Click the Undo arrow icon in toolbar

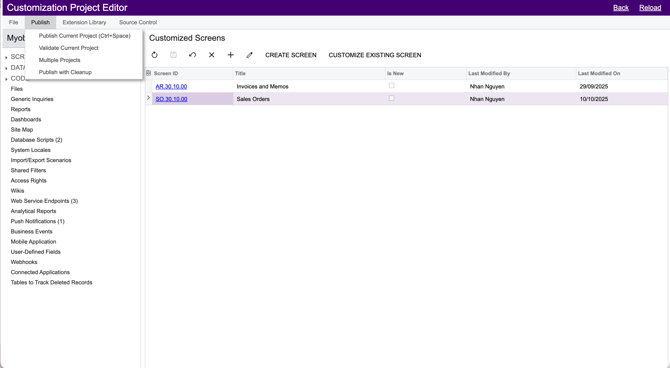point(192,55)
